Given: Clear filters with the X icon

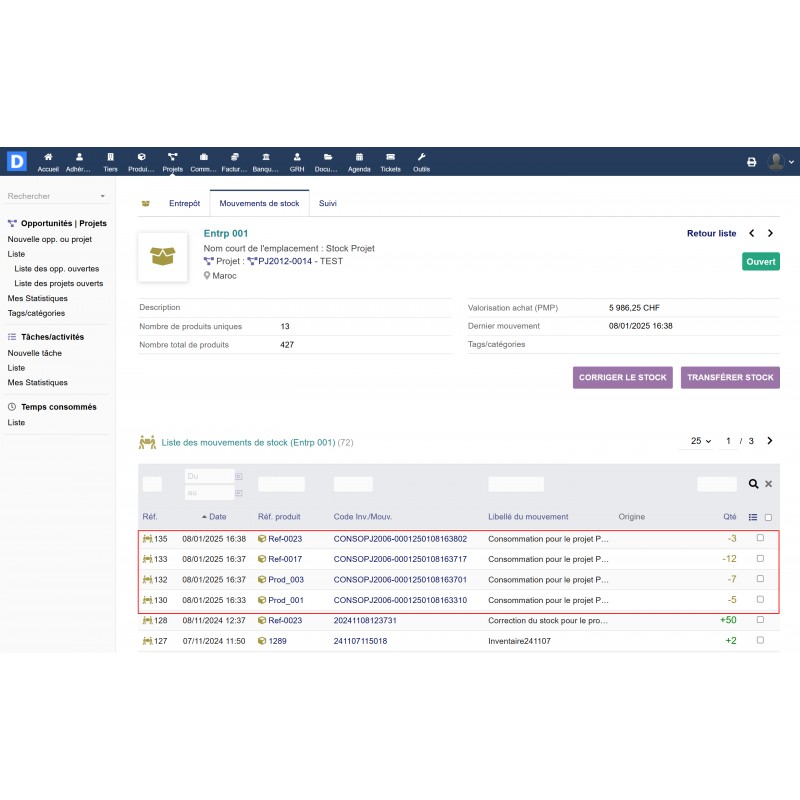Looking at the screenshot, I should tap(769, 484).
